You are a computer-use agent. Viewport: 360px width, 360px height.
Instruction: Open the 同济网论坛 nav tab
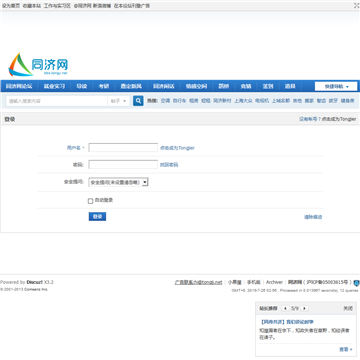point(19,86)
